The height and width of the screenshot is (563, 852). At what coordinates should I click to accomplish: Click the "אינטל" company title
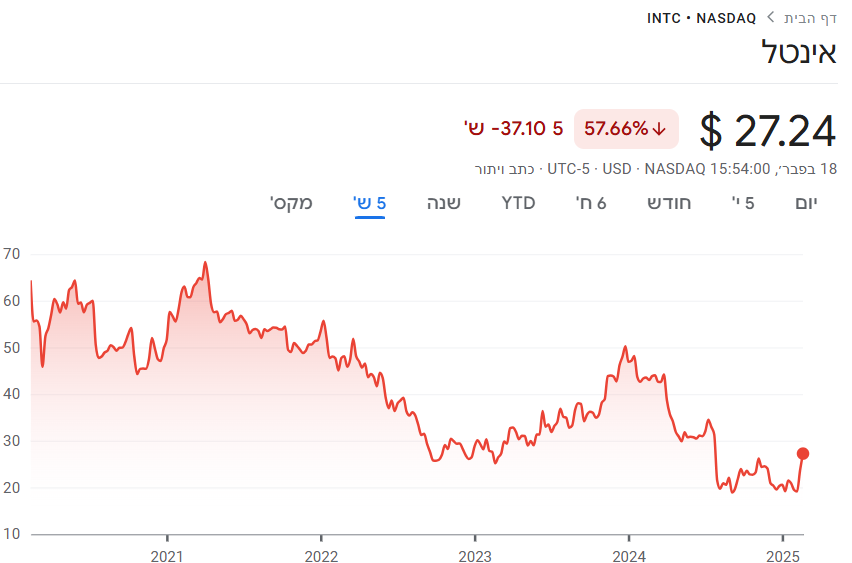pyautogui.click(x=798, y=52)
